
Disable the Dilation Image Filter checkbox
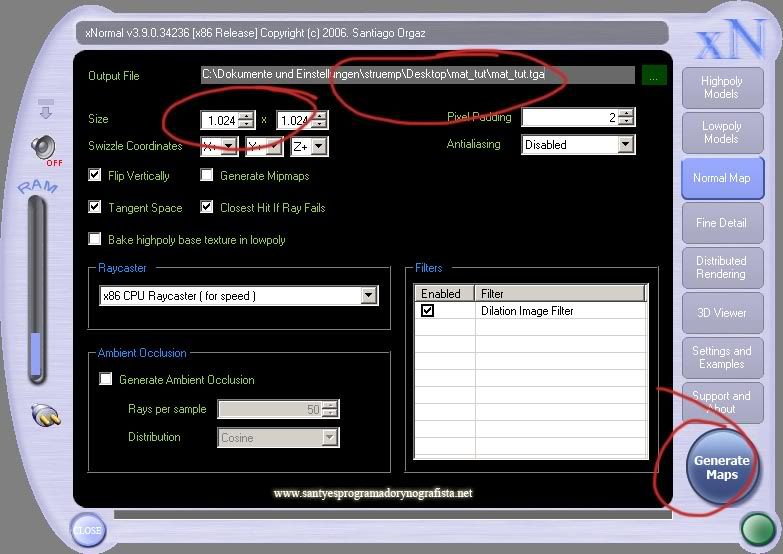[427, 311]
